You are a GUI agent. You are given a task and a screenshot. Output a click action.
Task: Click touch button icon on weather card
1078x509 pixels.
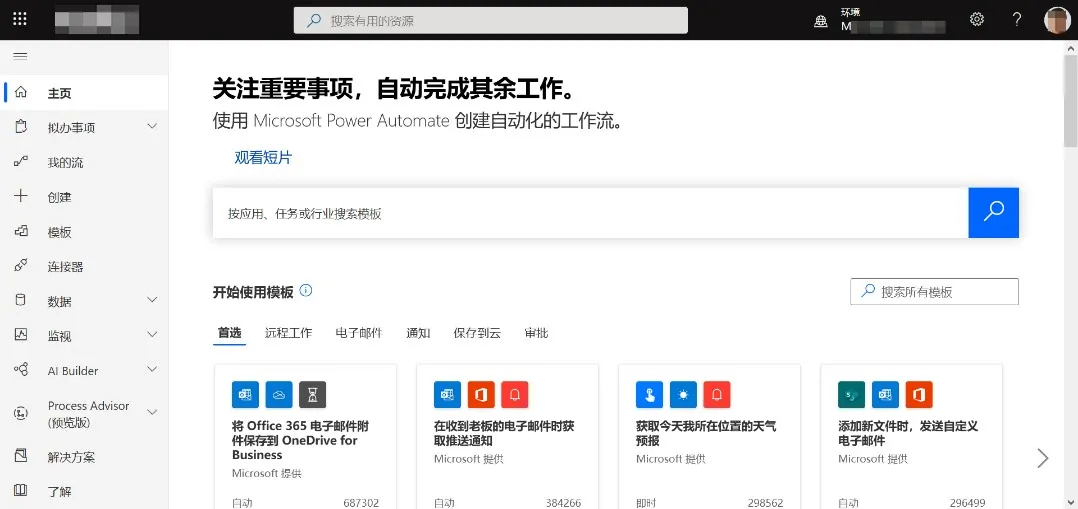[x=650, y=394]
